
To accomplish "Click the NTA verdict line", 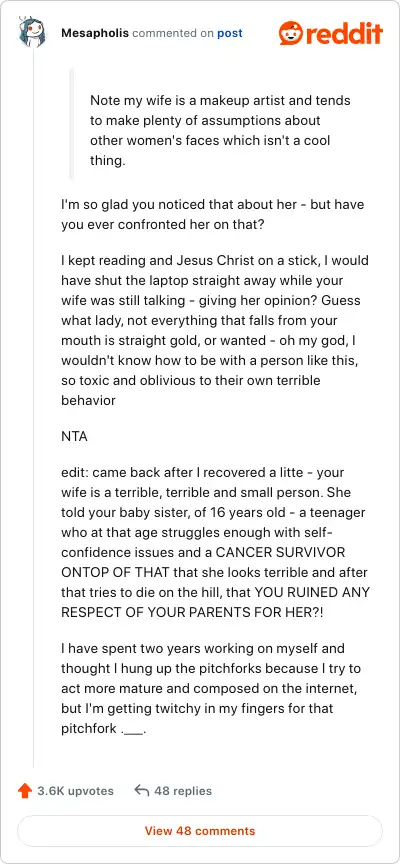I will click(74, 437).
